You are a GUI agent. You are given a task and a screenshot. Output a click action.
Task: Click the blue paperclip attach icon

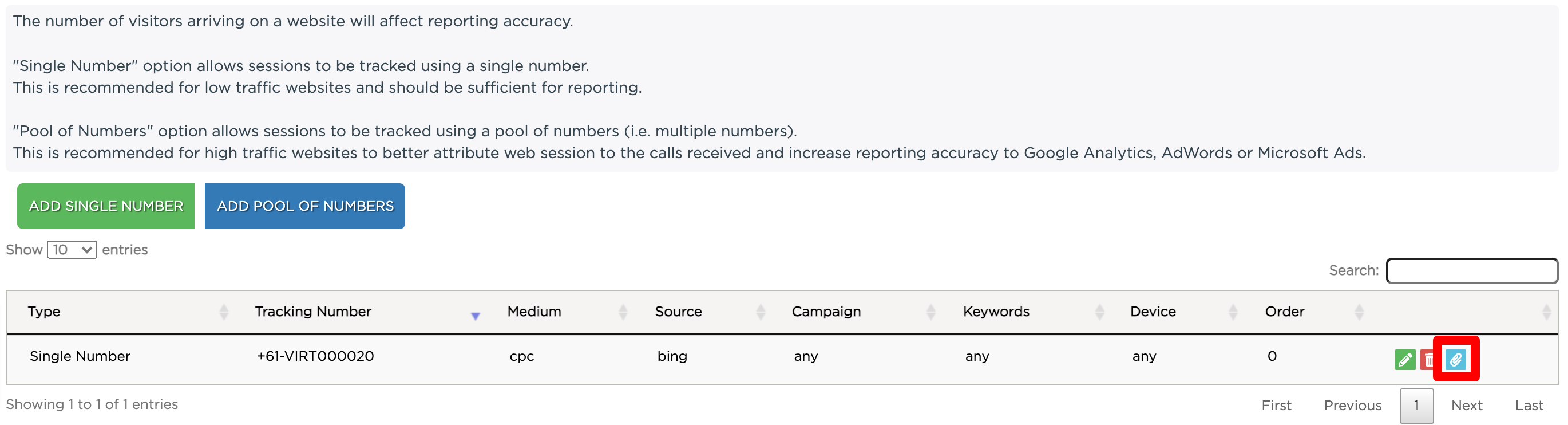tap(1455, 360)
